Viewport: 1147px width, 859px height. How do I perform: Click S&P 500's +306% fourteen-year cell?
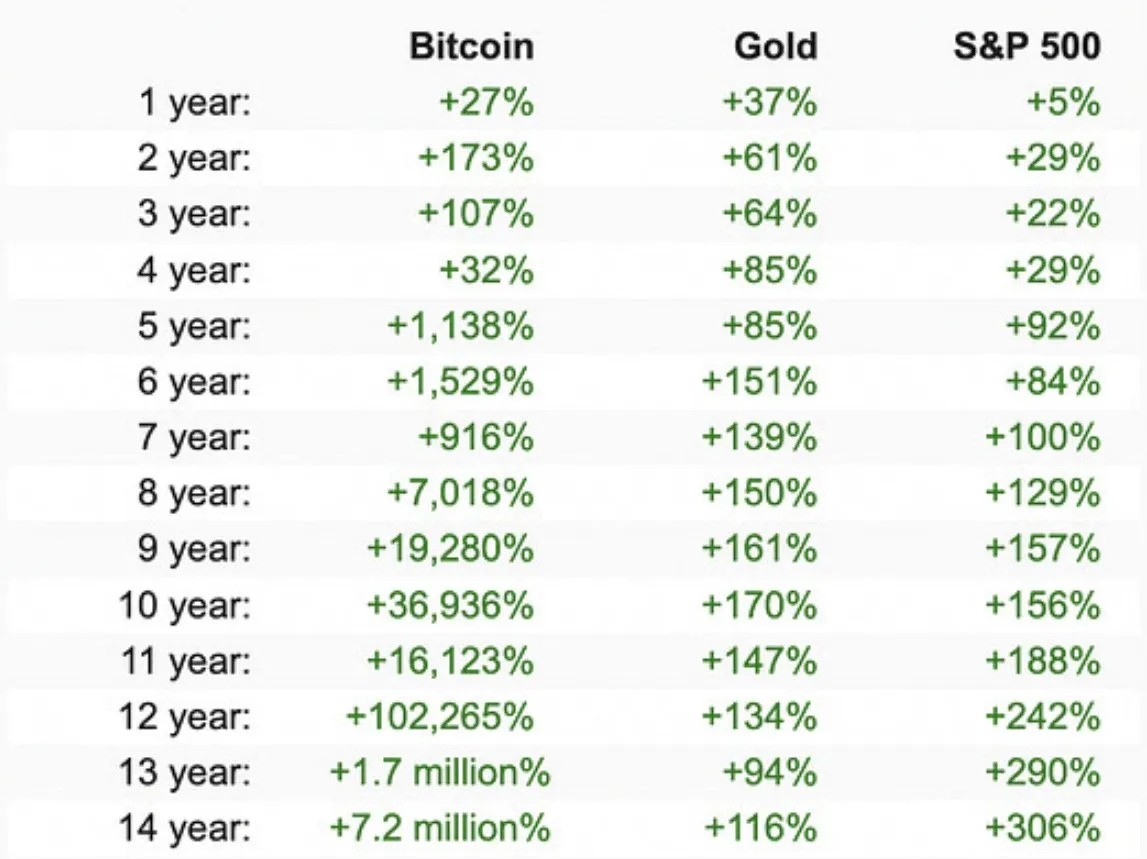pos(1043,829)
